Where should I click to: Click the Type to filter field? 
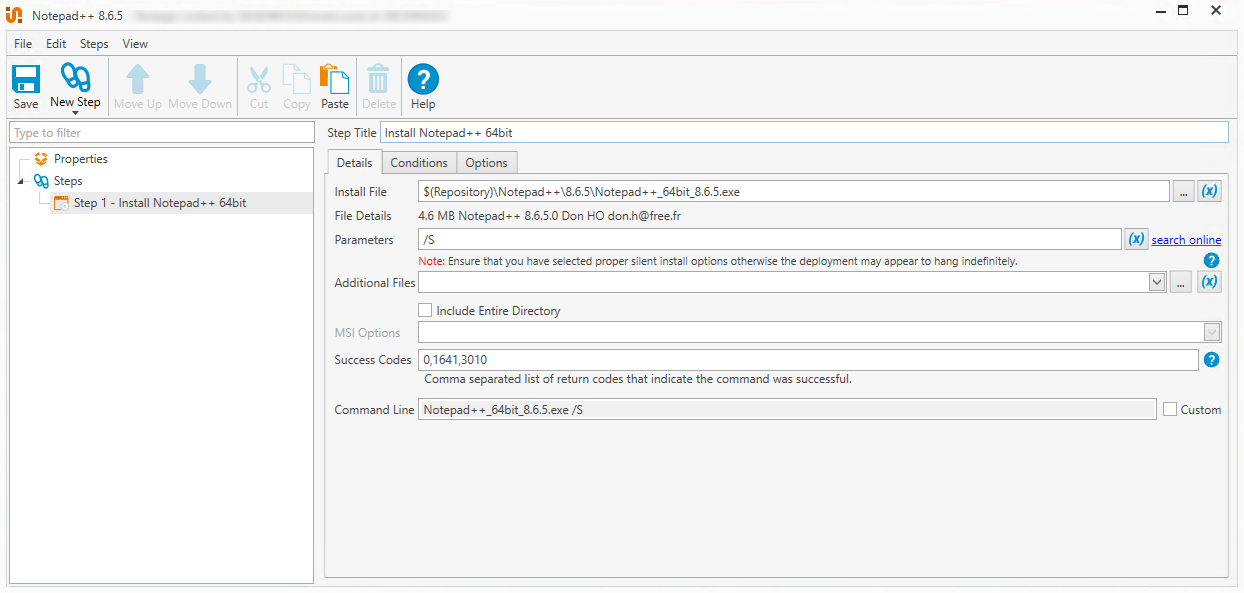[162, 132]
